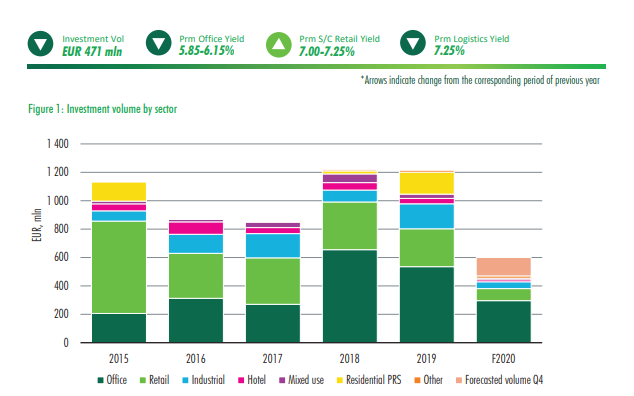Click the 'Figure 1: Investment volume by sector' title

[102, 109]
